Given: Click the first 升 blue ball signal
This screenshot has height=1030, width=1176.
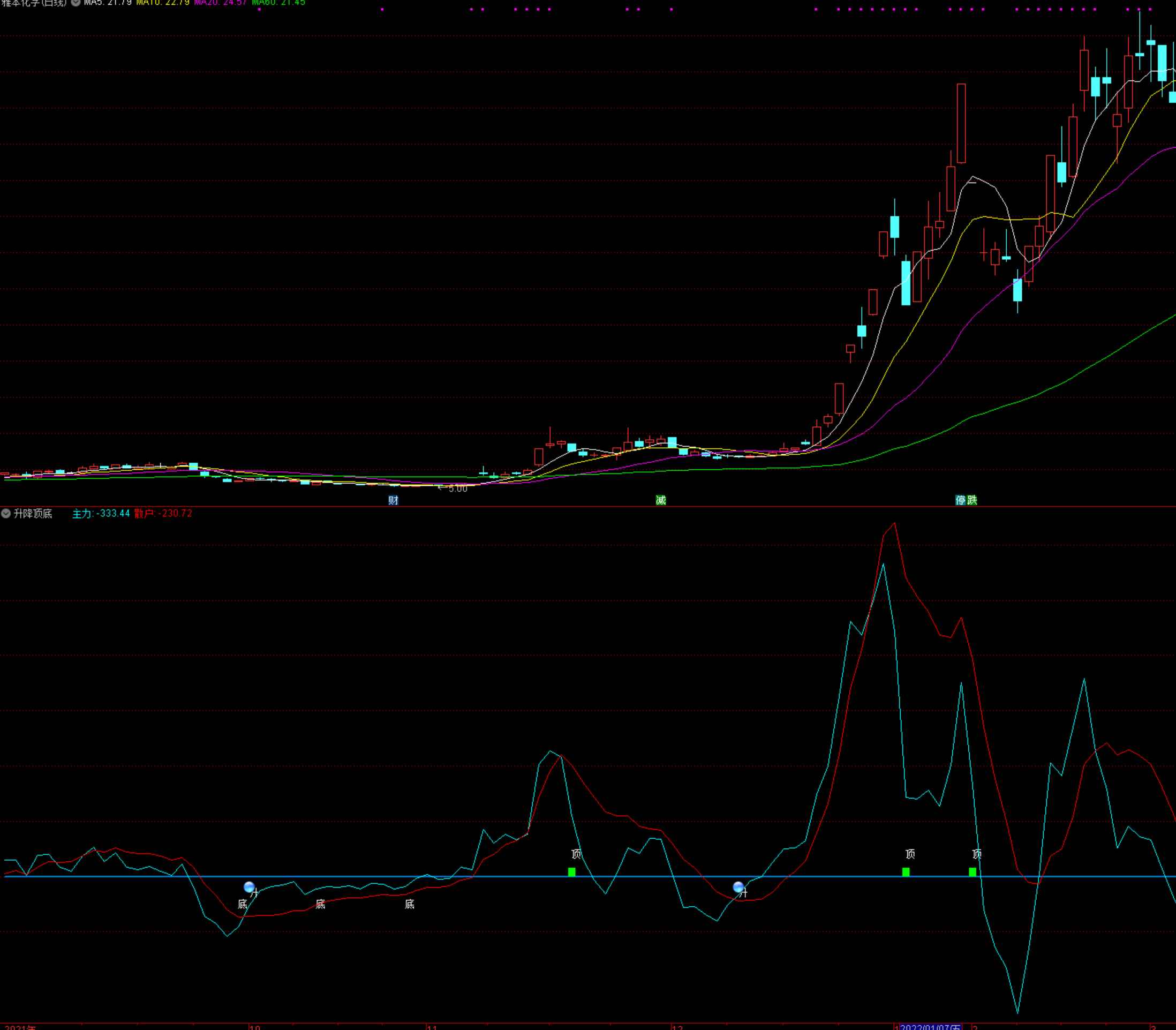Looking at the screenshot, I should click(250, 887).
